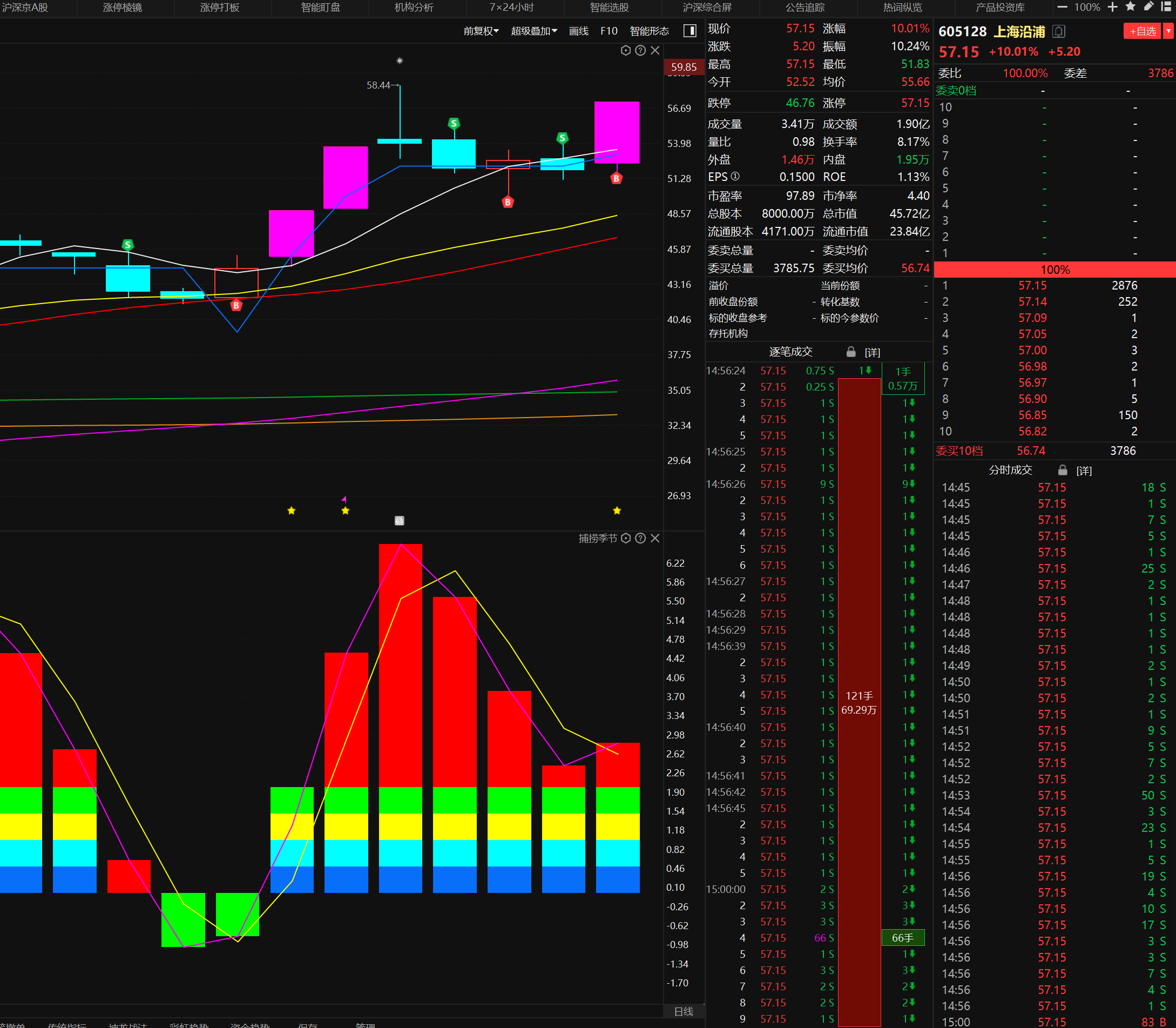The image size is (1176, 1028).
Task: Click the 59.85 price axis tag
Action: point(684,67)
